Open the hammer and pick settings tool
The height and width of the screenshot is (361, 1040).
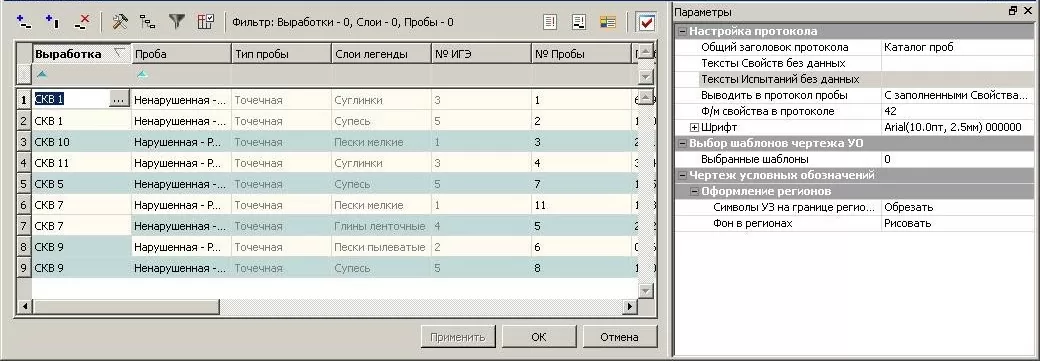click(120, 22)
